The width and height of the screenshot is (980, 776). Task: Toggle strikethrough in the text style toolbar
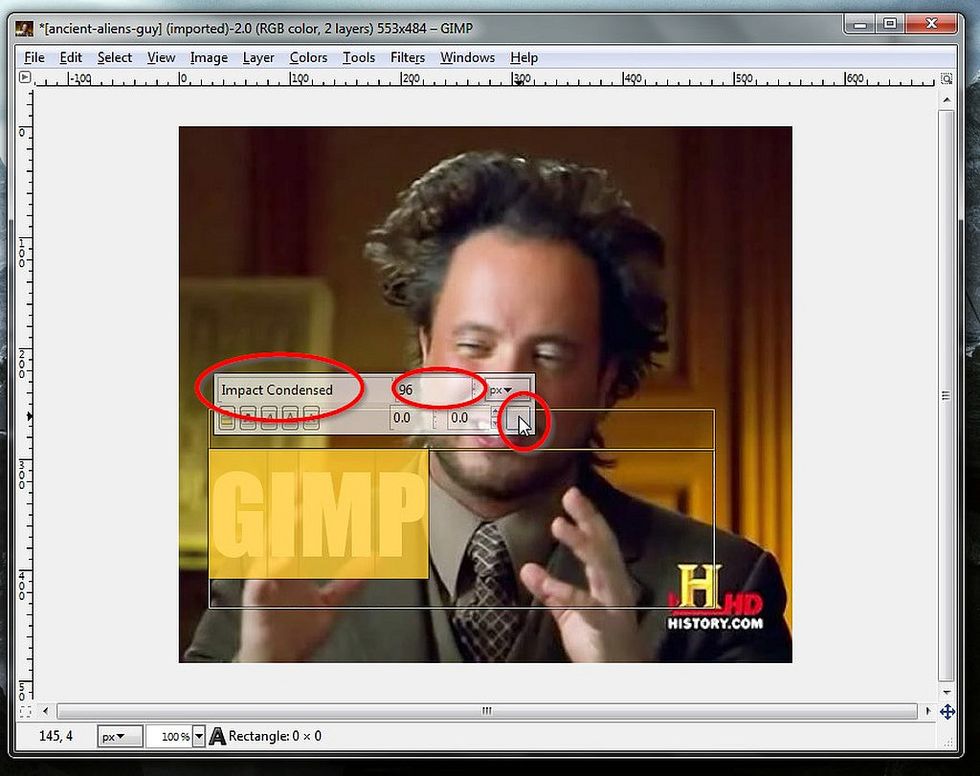click(313, 418)
